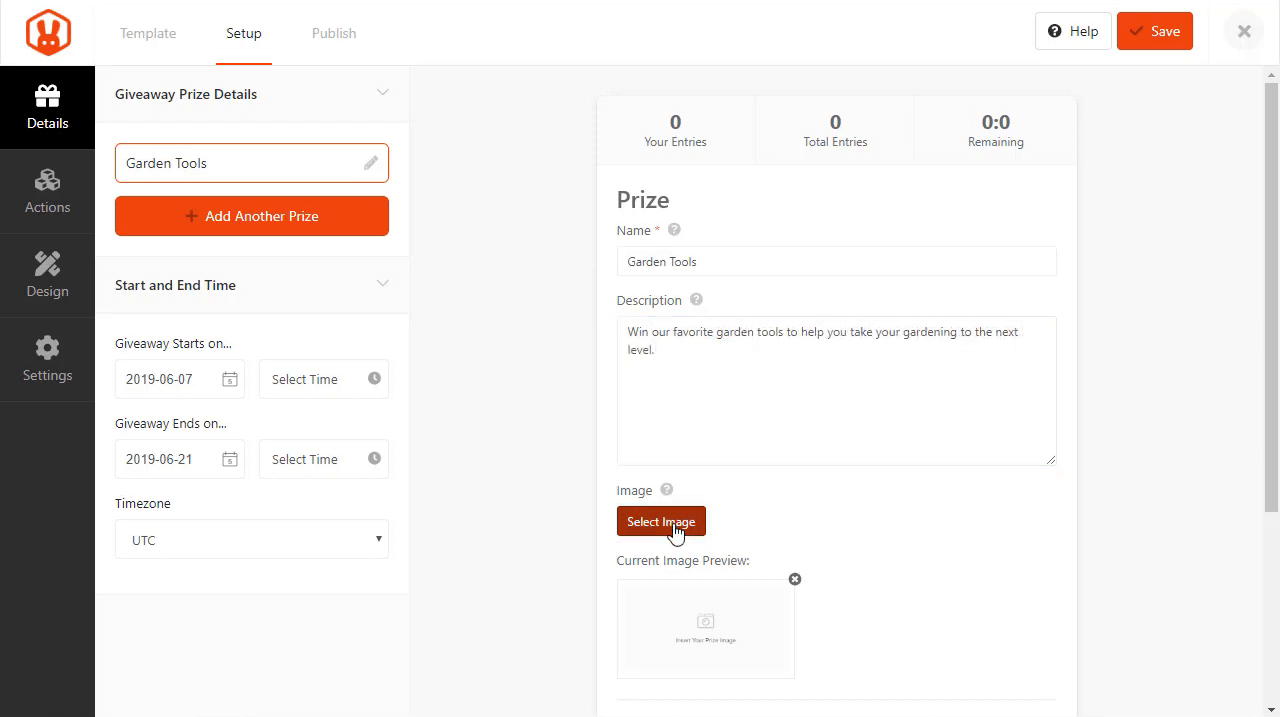Image resolution: width=1280 pixels, height=717 pixels.
Task: Open the Timezone UTC dropdown
Action: point(252,540)
